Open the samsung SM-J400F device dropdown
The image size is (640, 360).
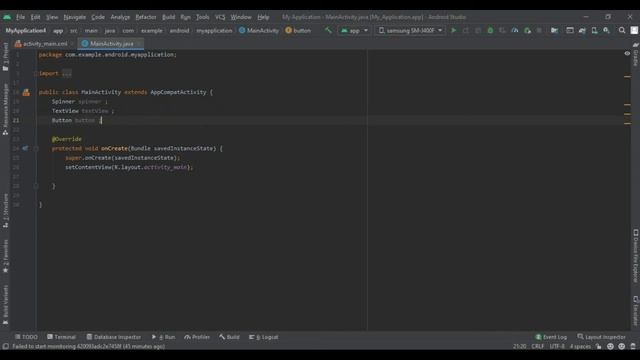[x=410, y=30]
